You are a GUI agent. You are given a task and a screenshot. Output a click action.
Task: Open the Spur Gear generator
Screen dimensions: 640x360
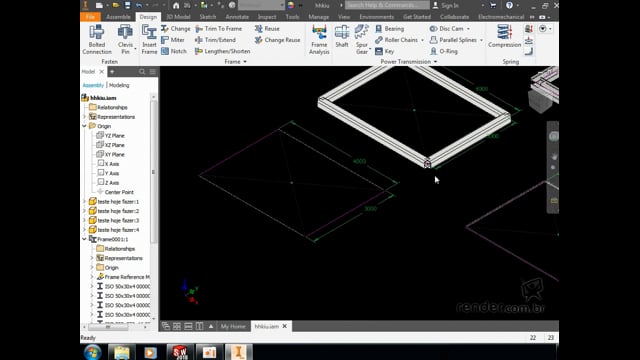(362, 40)
